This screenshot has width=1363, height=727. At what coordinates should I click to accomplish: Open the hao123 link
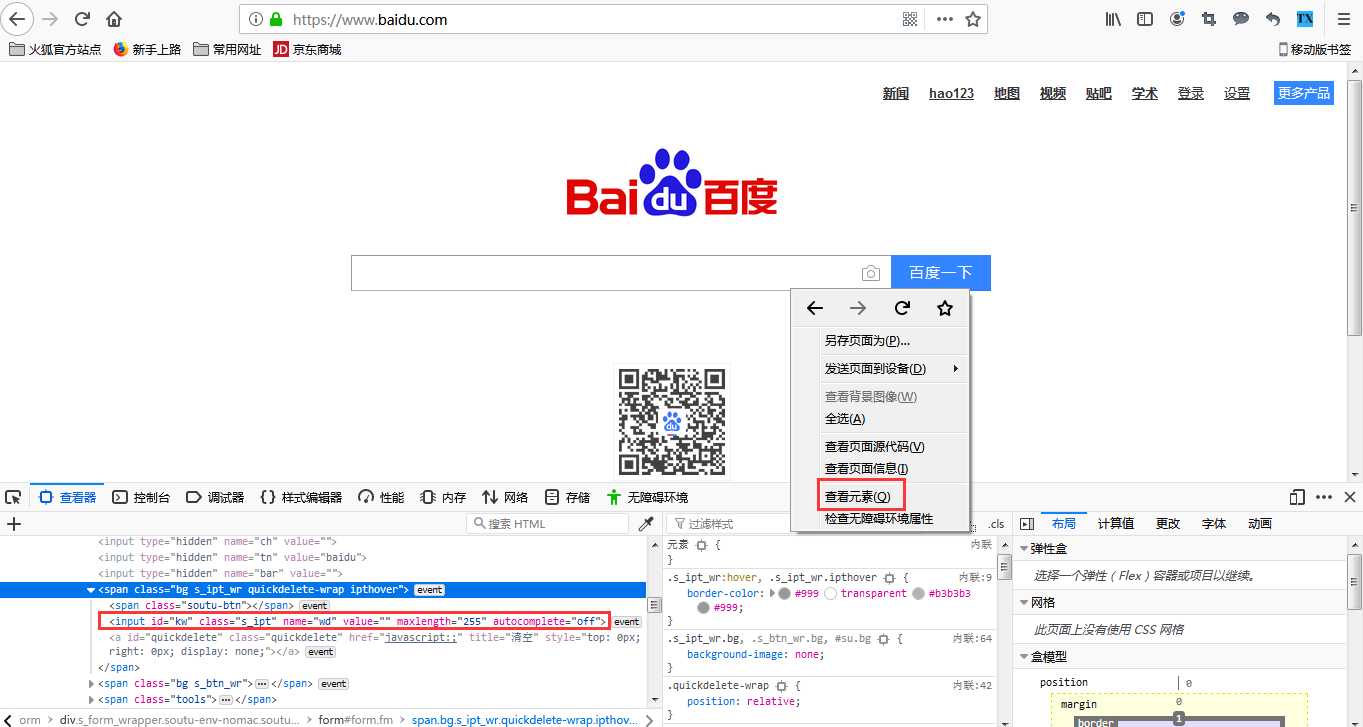951,93
